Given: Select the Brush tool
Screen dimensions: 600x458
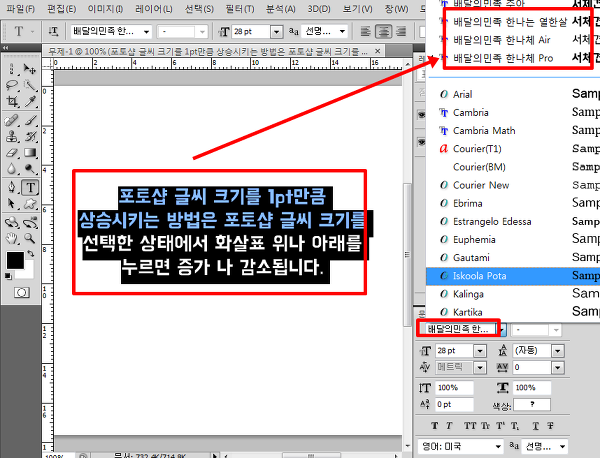Looking at the screenshot, I should 30,121.
